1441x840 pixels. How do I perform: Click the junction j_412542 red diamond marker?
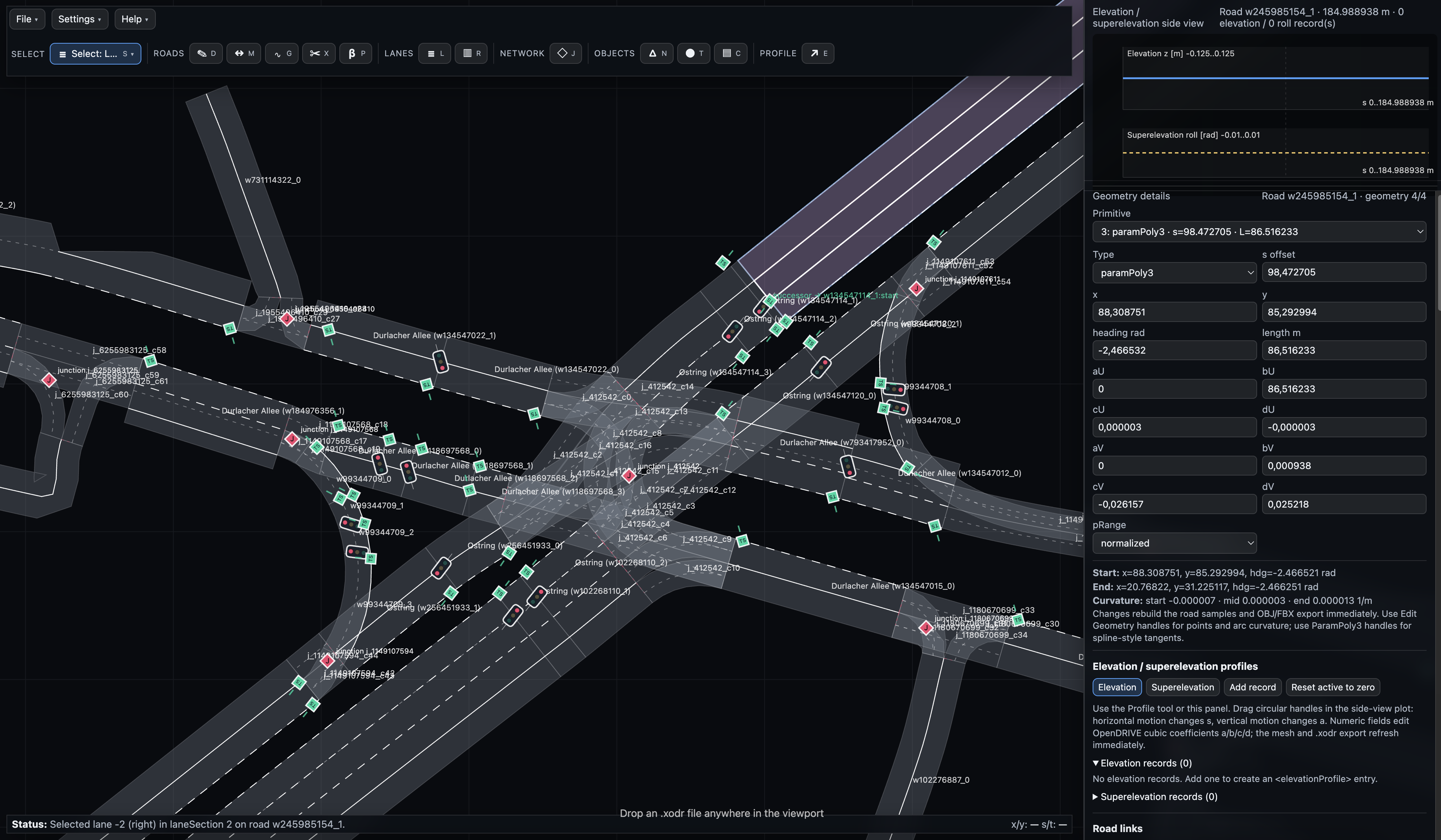point(629,475)
